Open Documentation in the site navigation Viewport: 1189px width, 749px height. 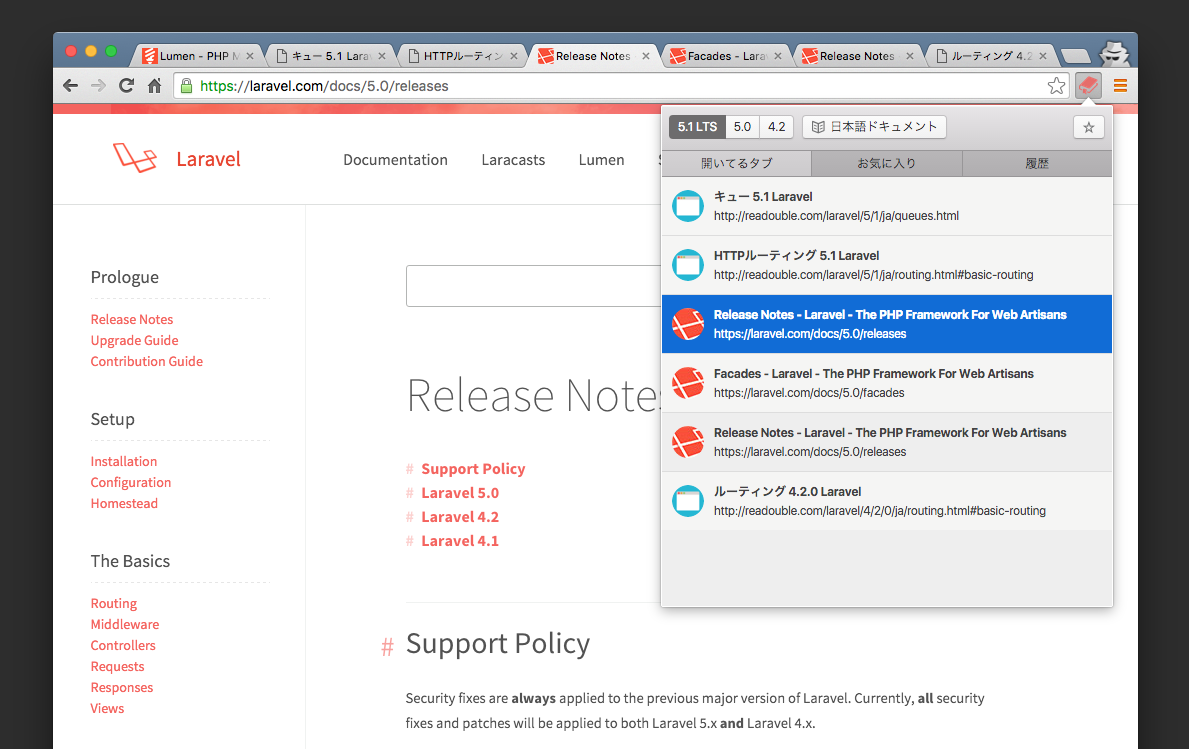[395, 160]
